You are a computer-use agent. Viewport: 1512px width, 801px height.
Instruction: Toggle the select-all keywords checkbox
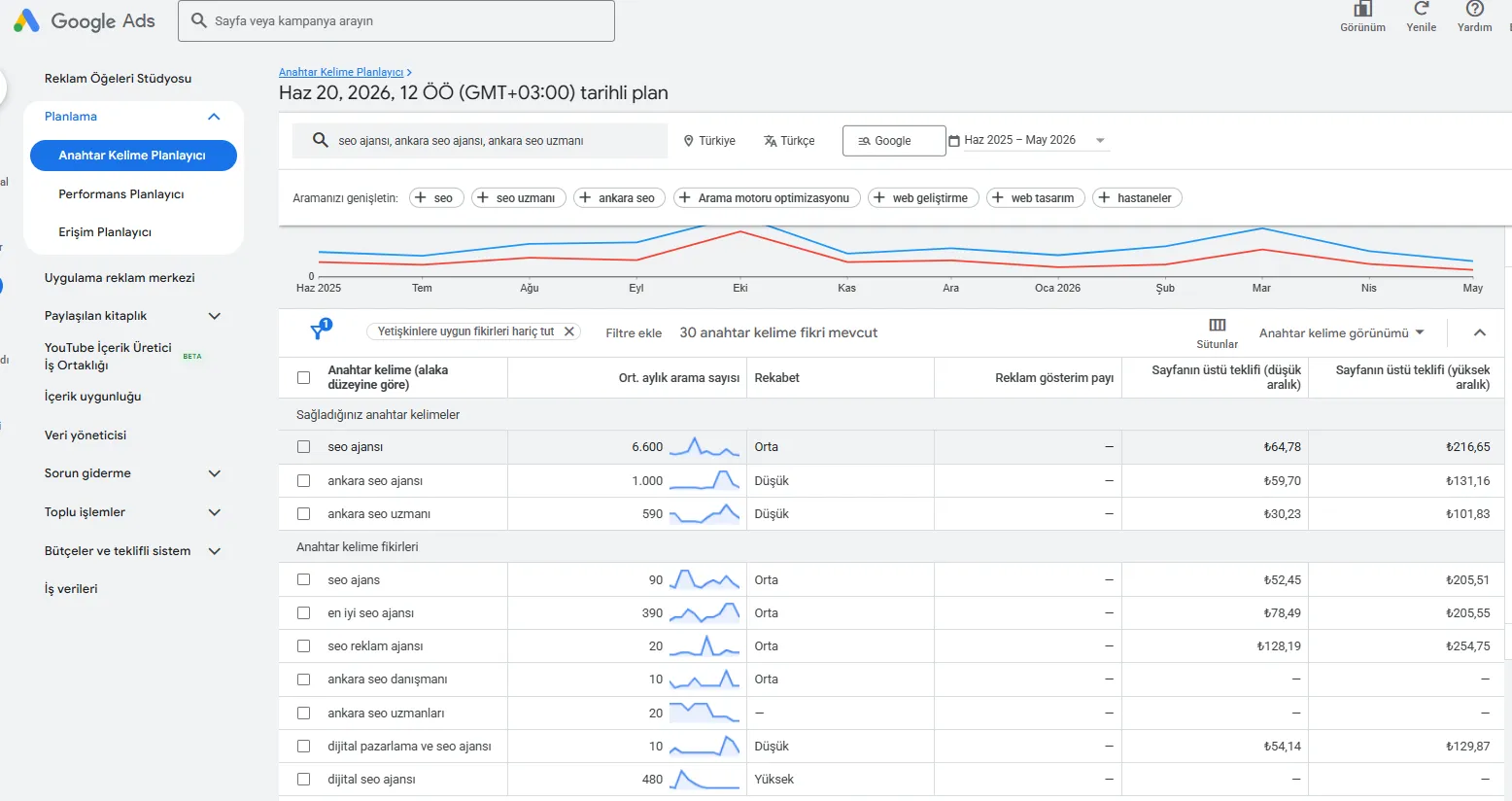303,377
